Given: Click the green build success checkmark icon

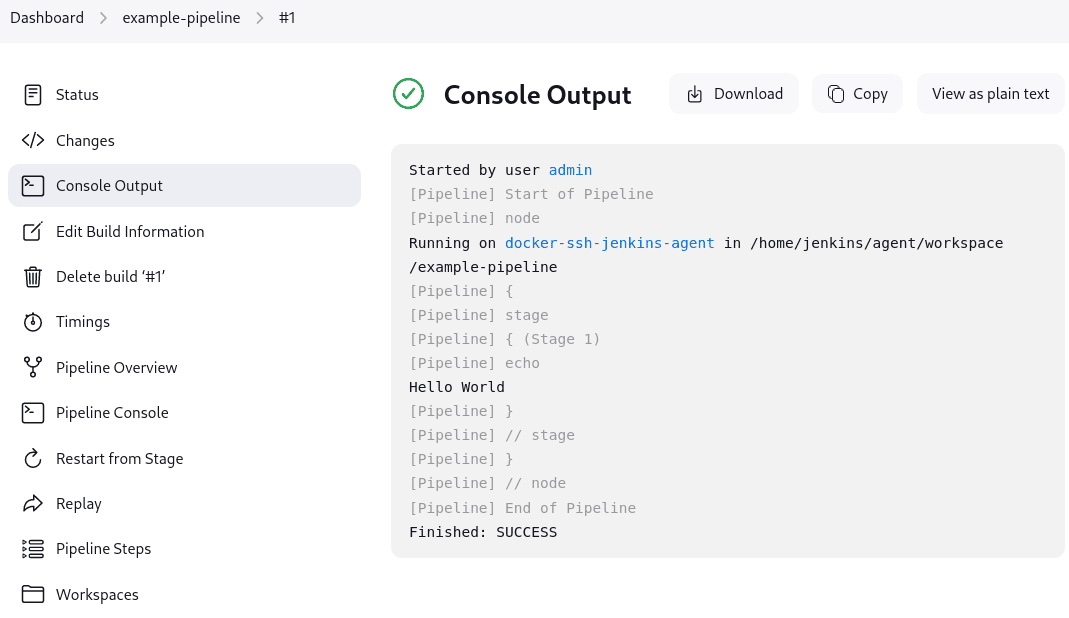Looking at the screenshot, I should coord(408,94).
